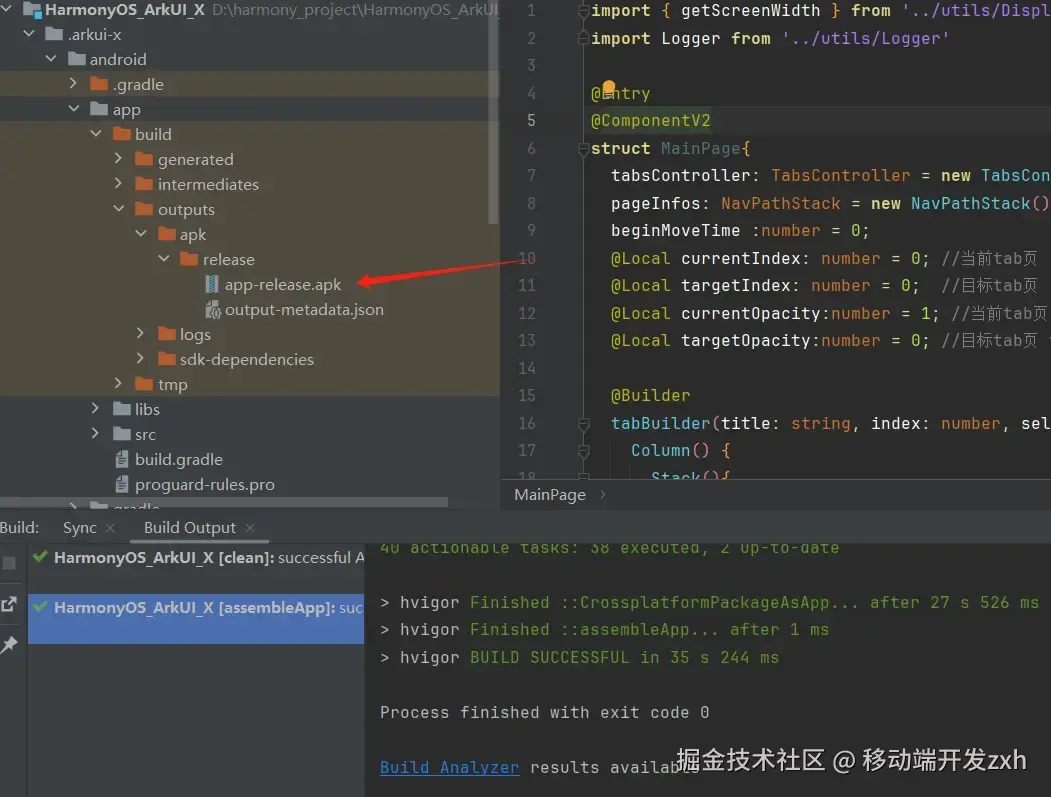This screenshot has width=1051, height=797.
Task: Click the proguard-rules.pro file icon
Action: [122, 484]
